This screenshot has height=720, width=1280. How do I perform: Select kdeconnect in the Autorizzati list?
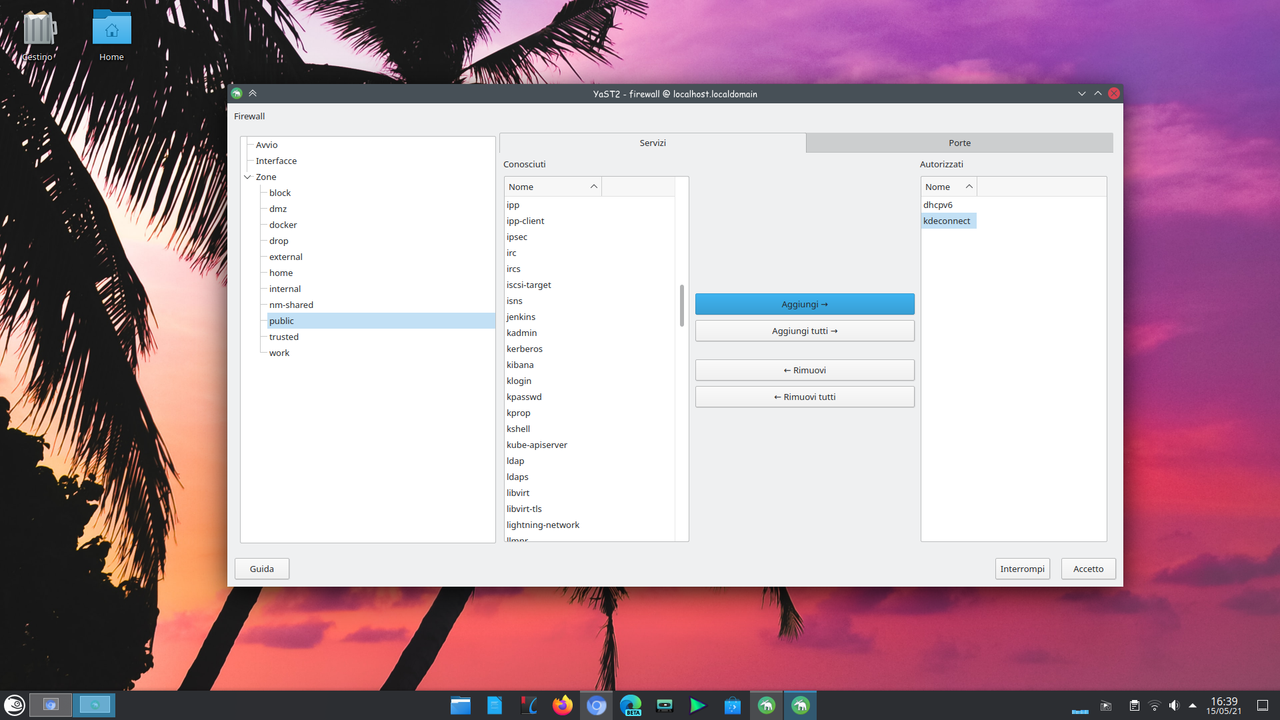(946, 220)
